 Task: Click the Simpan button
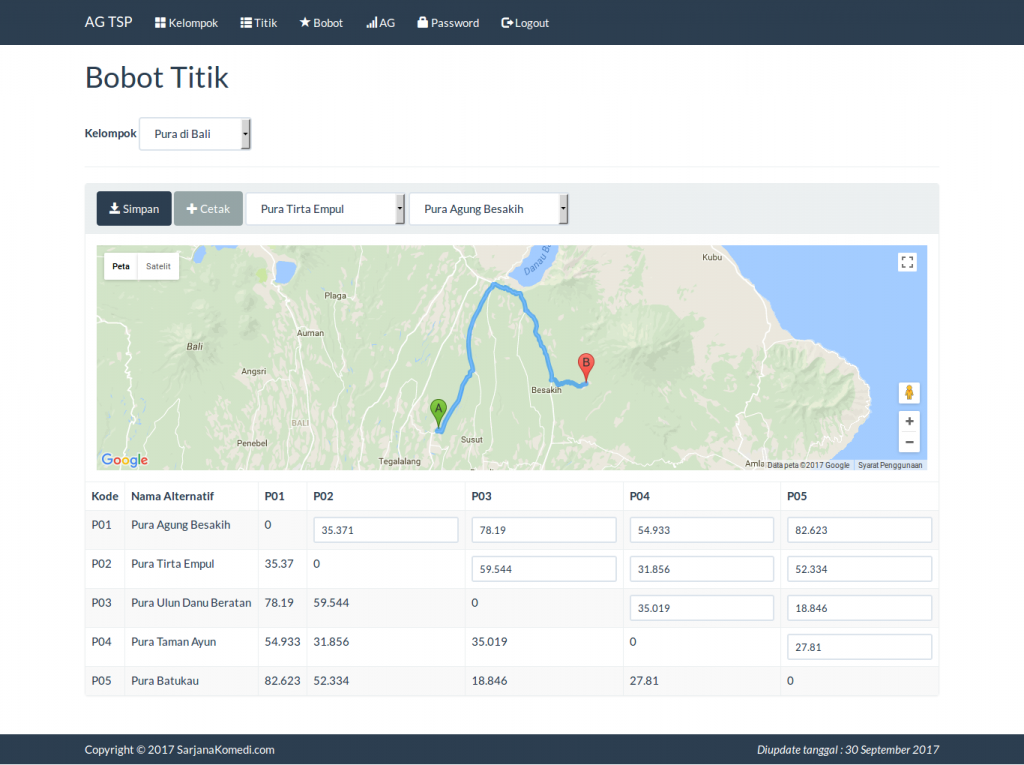coord(134,208)
